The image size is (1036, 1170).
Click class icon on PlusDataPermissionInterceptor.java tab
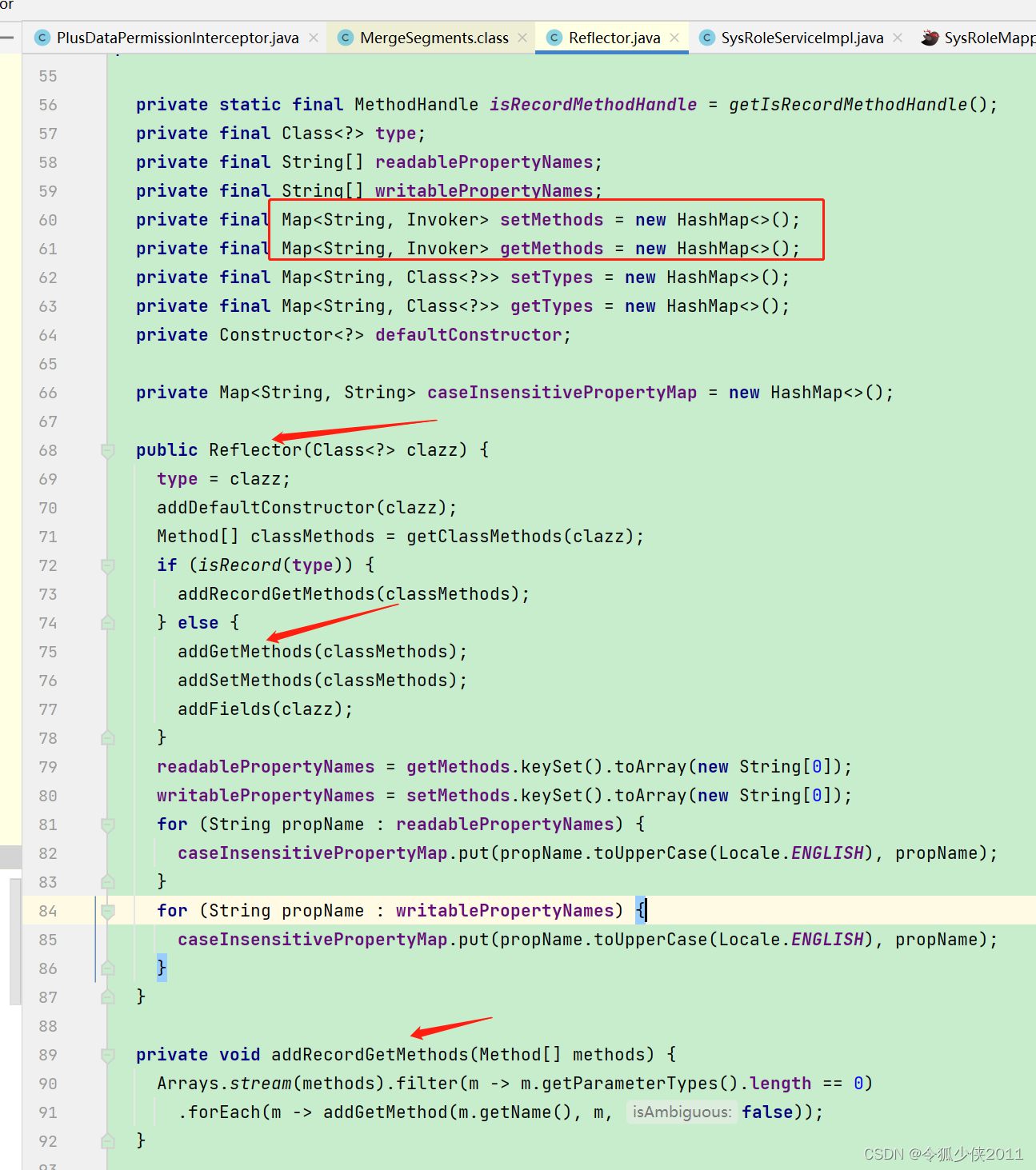[x=42, y=38]
